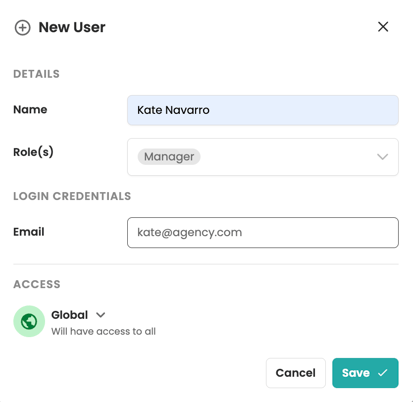The height and width of the screenshot is (402, 413).
Task: Click the Name field label
Action: pyautogui.click(x=30, y=110)
